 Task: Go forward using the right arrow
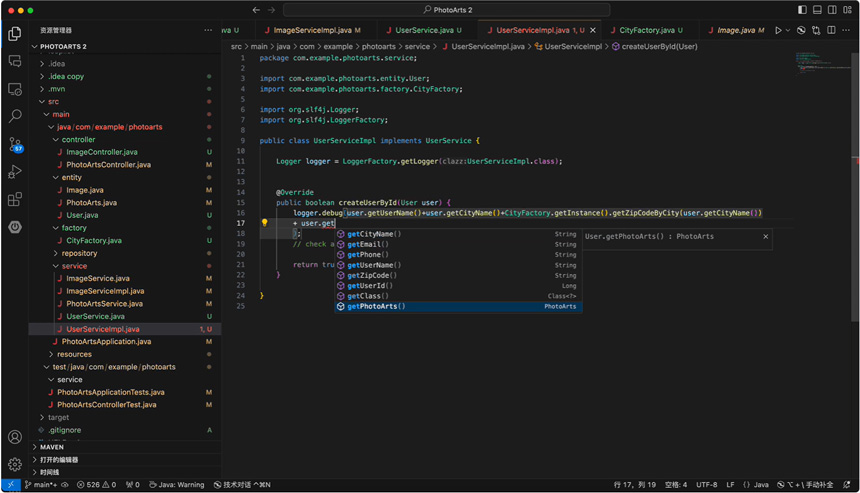pyautogui.click(x=271, y=10)
